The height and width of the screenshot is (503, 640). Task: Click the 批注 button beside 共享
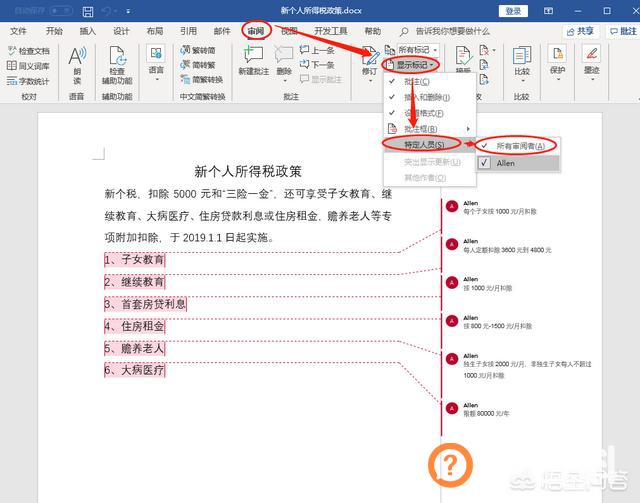(x=623, y=31)
